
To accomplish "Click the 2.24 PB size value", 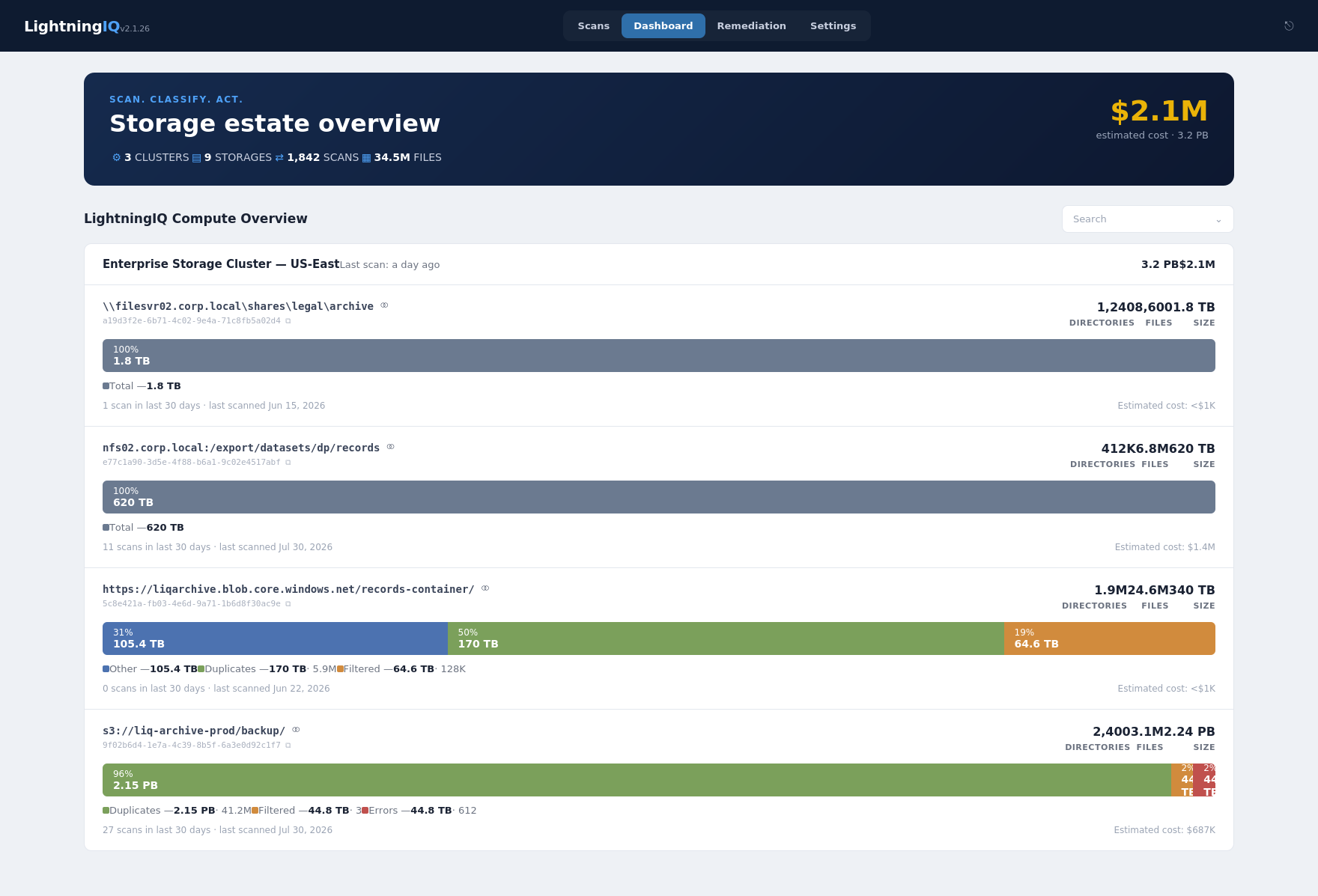I will pyautogui.click(x=1189, y=731).
